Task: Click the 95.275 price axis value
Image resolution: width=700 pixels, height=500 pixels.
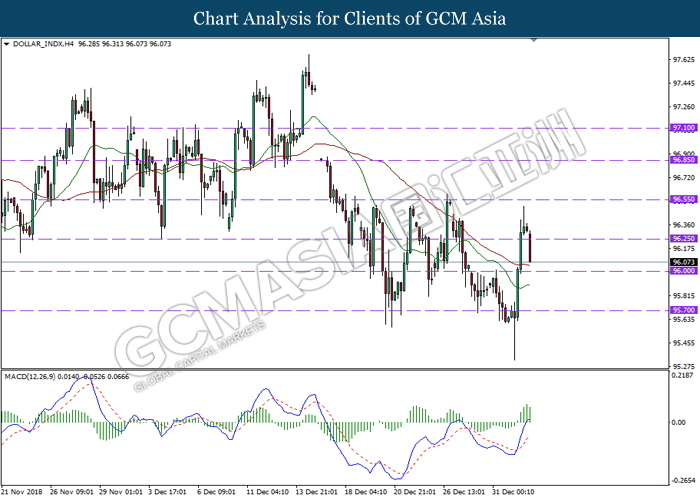Action: click(684, 367)
